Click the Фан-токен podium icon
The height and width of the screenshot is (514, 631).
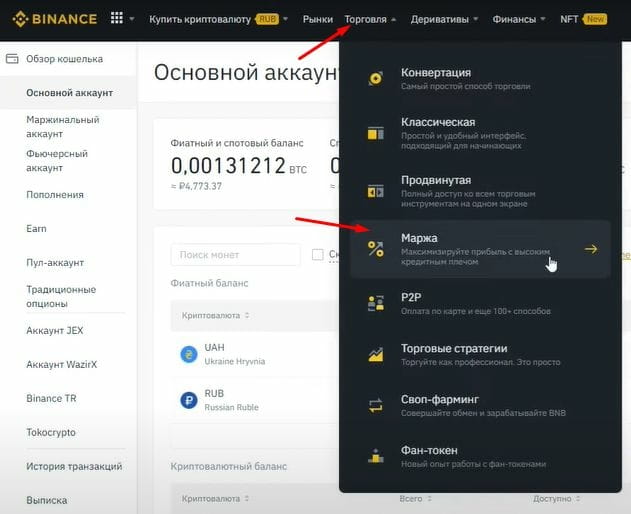tap(375, 456)
